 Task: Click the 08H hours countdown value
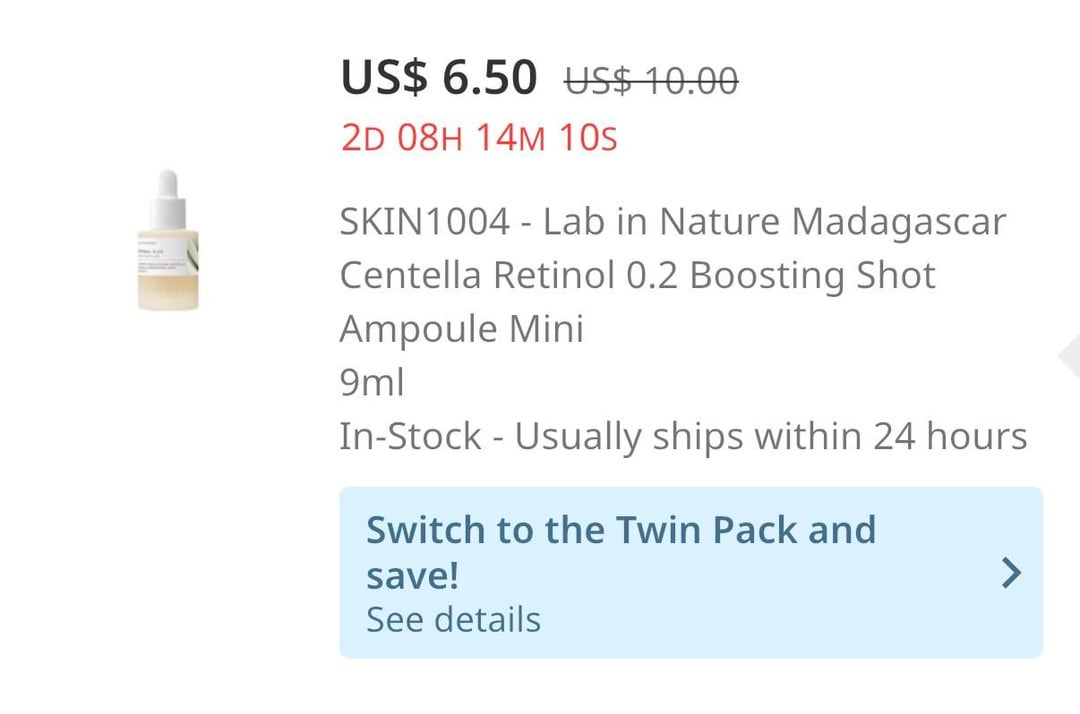point(430,137)
